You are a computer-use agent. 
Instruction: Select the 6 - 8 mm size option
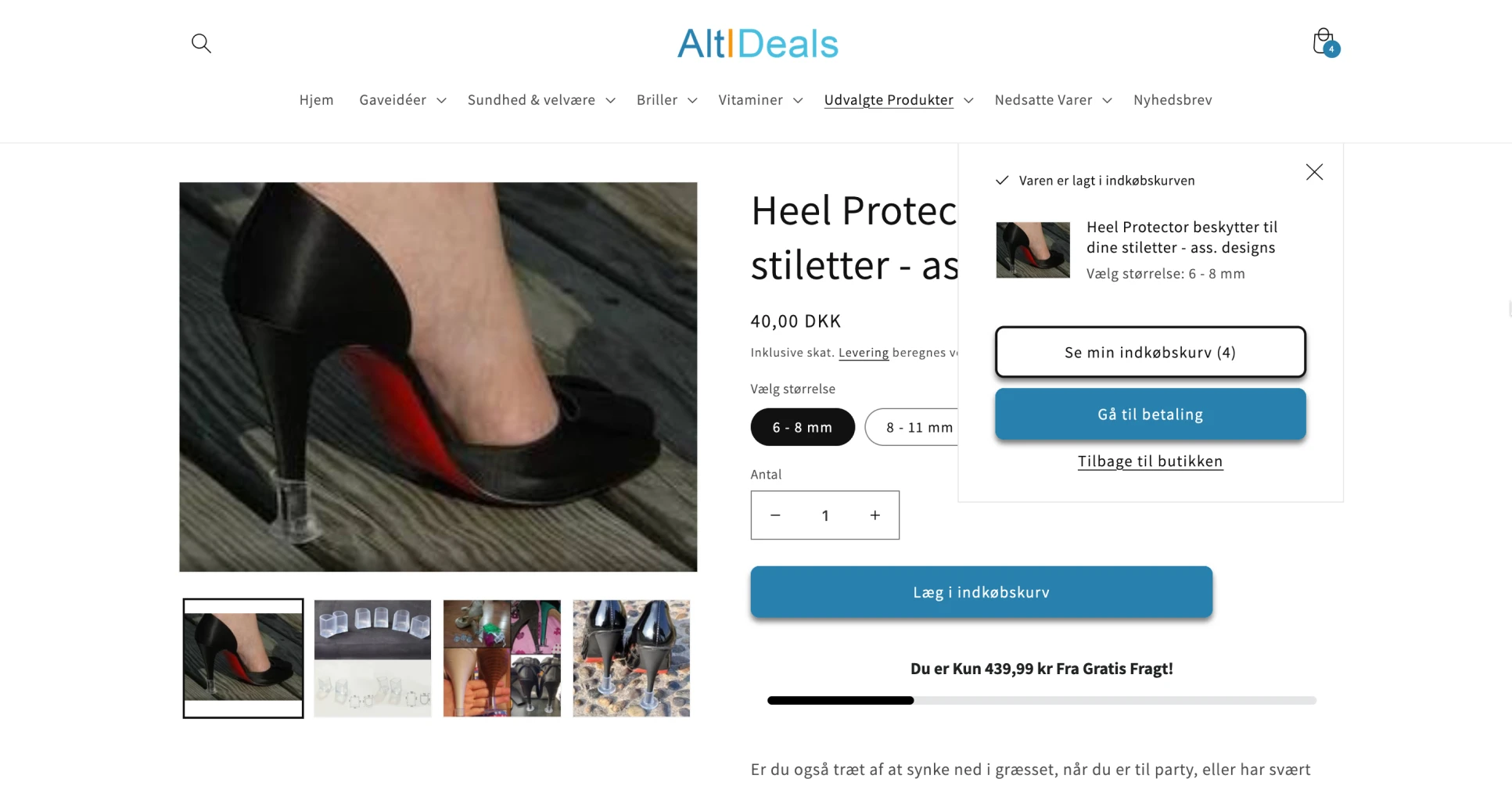pos(803,427)
